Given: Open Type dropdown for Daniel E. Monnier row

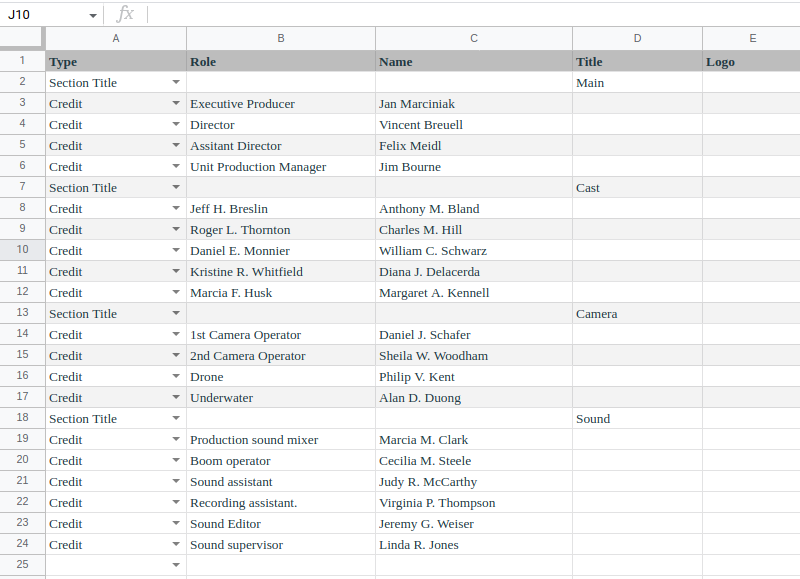Looking at the screenshot, I should tap(176, 250).
